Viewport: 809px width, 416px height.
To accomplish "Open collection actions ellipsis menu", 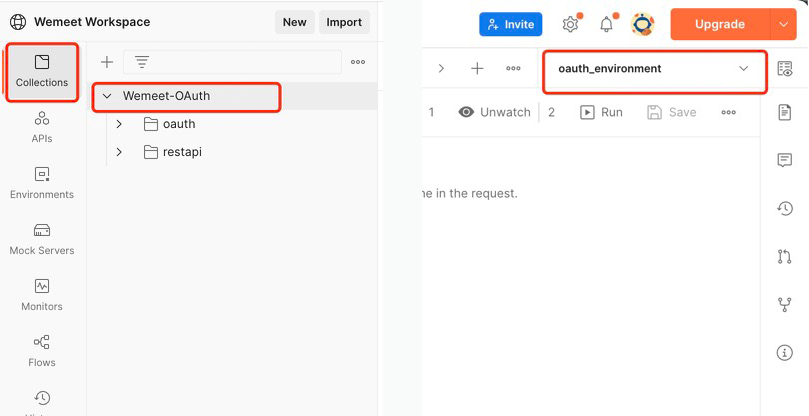I will [x=729, y=112].
